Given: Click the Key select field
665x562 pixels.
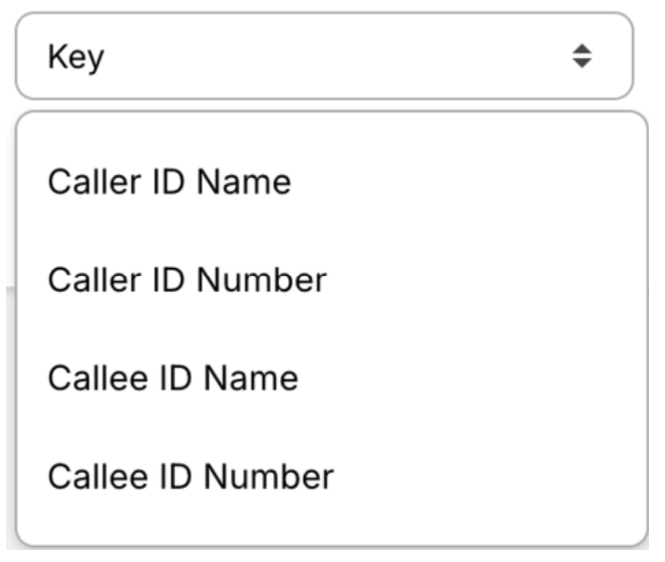Looking at the screenshot, I should point(325,57).
